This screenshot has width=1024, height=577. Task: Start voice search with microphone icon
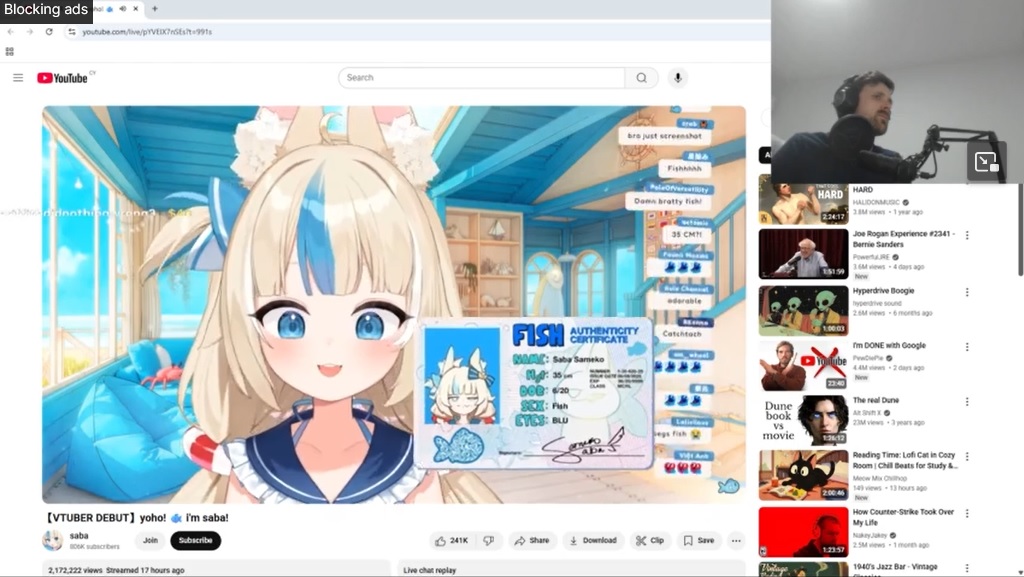(678, 78)
